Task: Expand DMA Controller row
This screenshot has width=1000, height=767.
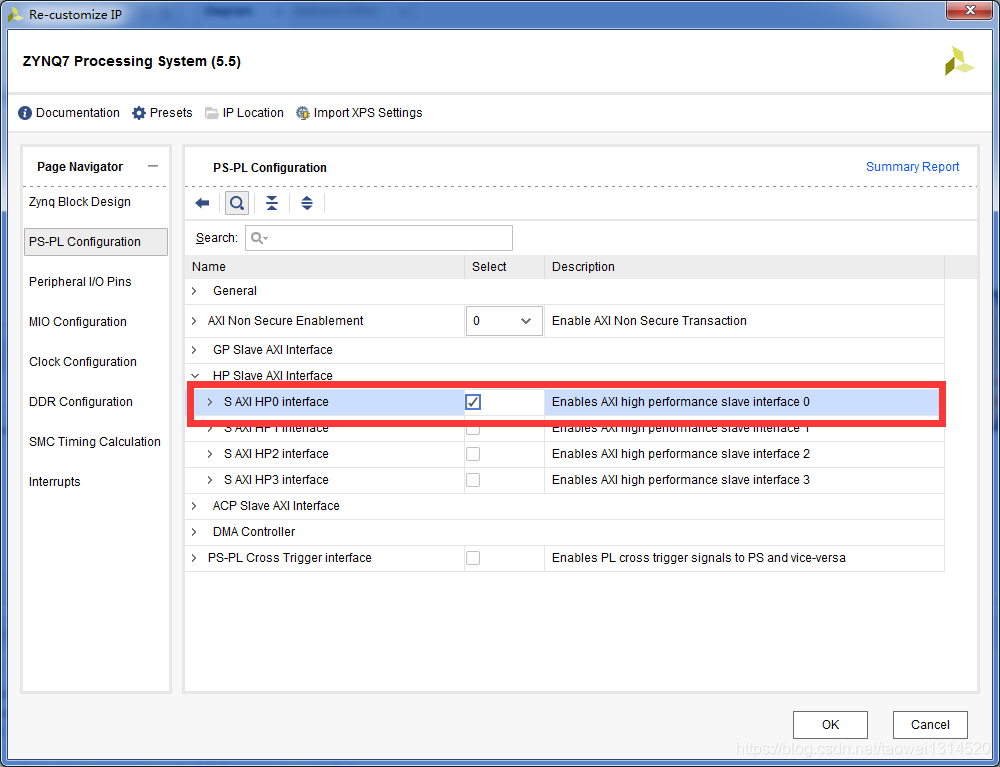Action: [x=195, y=532]
